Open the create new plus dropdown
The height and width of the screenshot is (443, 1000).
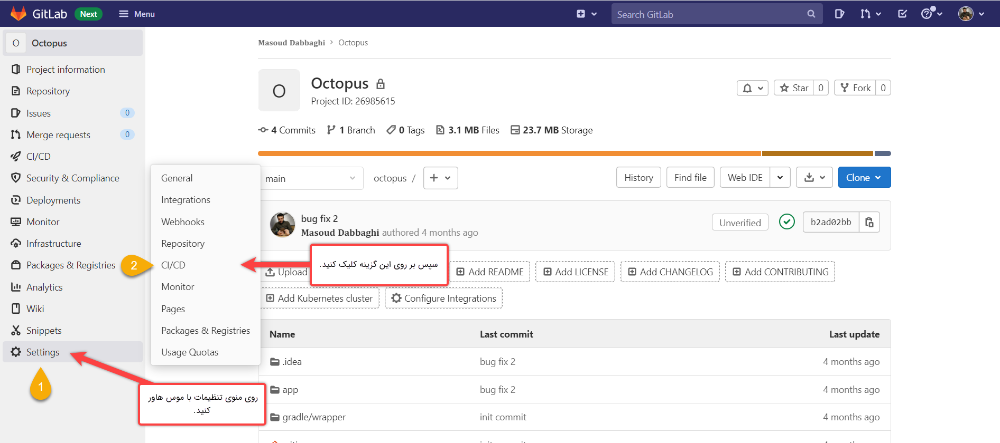coord(586,14)
